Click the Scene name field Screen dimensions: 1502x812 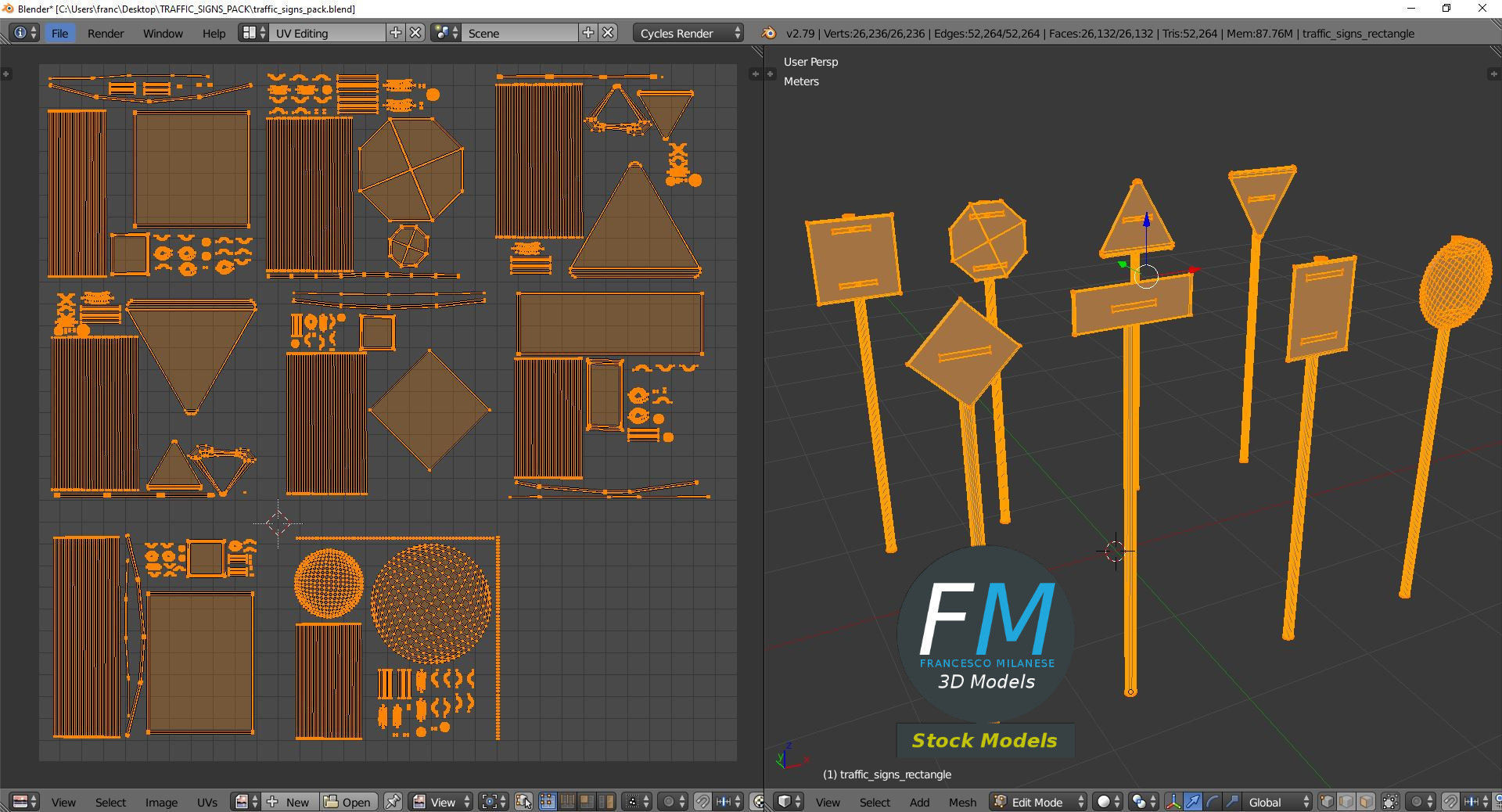520,33
